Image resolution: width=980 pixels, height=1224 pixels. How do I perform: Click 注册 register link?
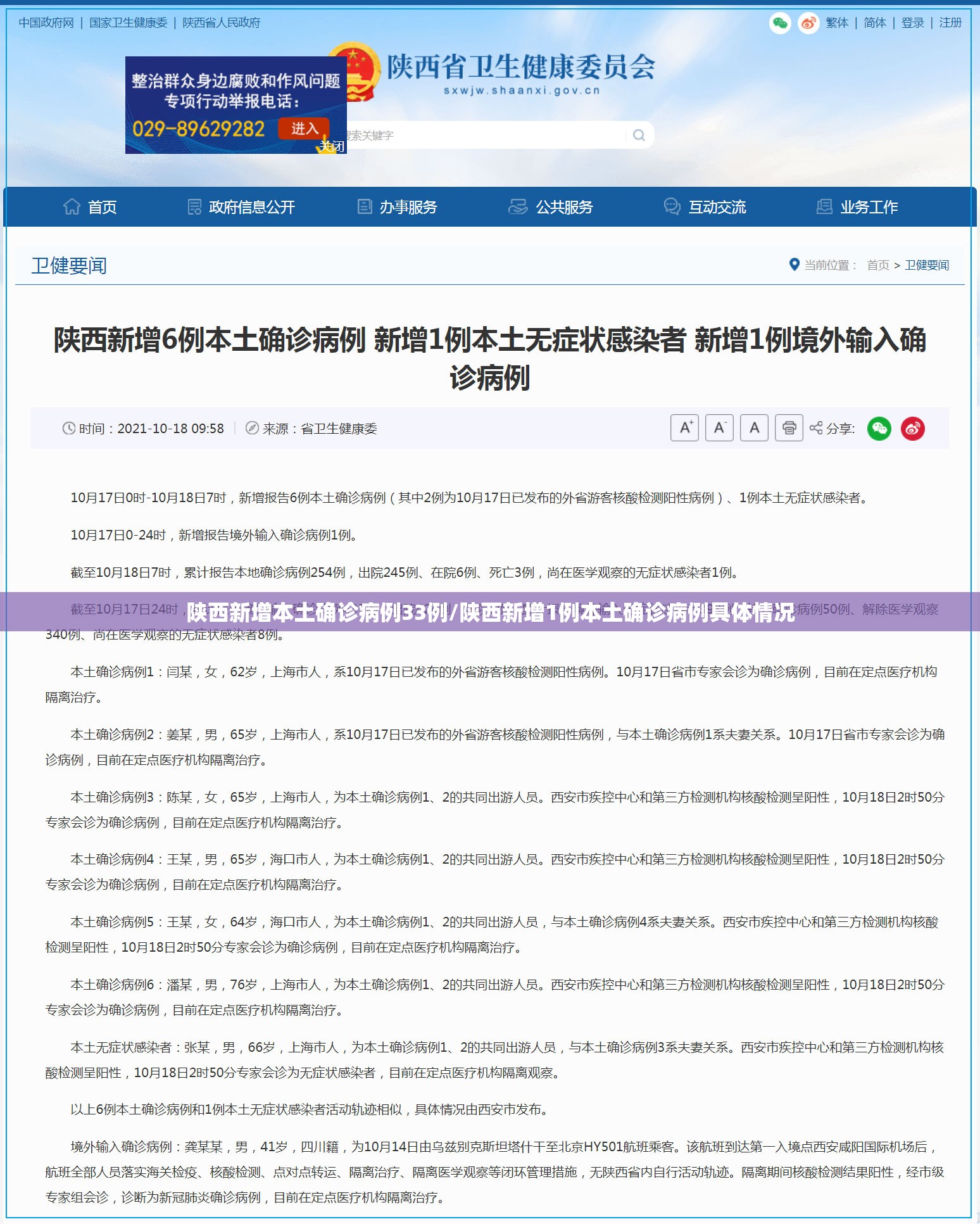coord(950,23)
